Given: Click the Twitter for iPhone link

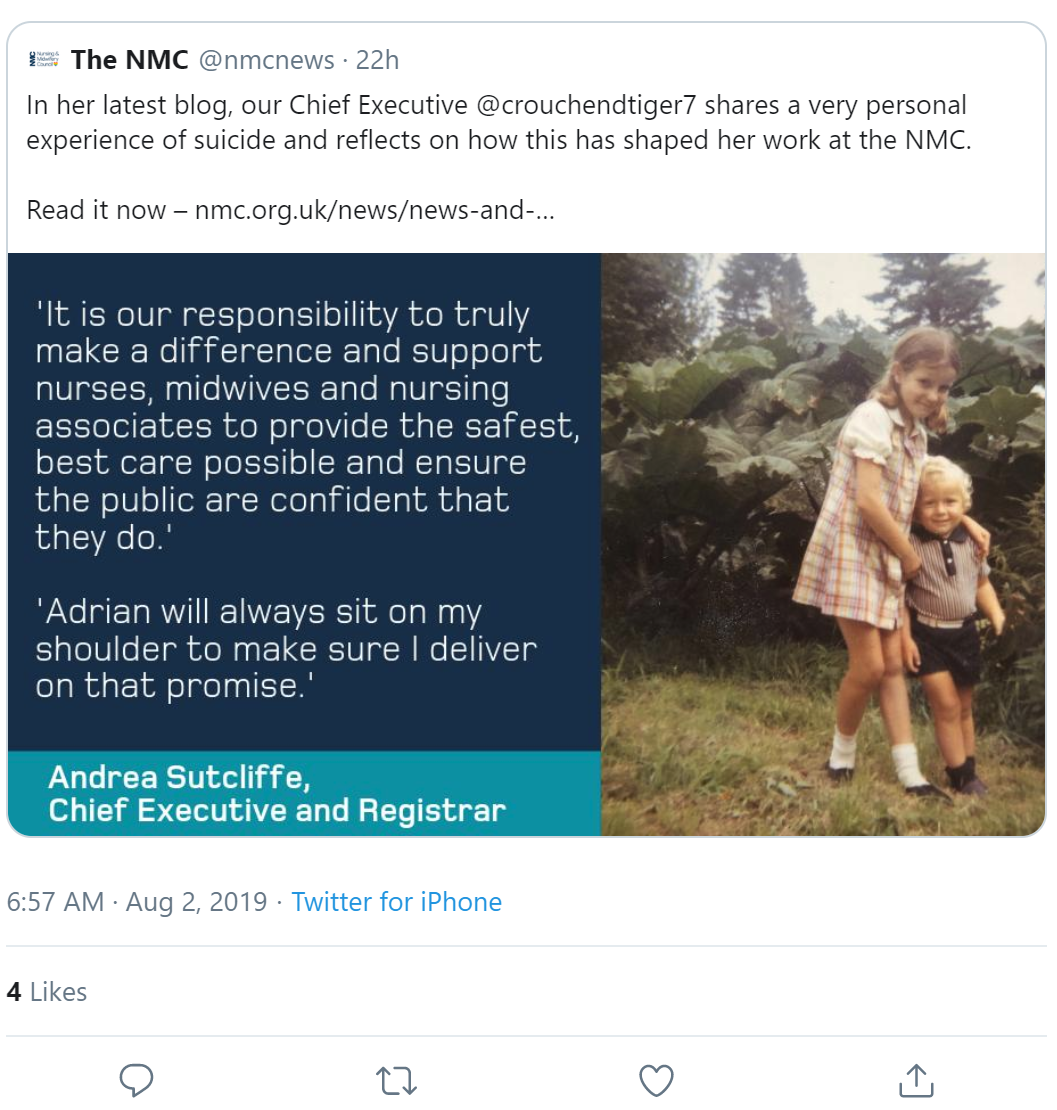Looking at the screenshot, I should pyautogui.click(x=397, y=902).
